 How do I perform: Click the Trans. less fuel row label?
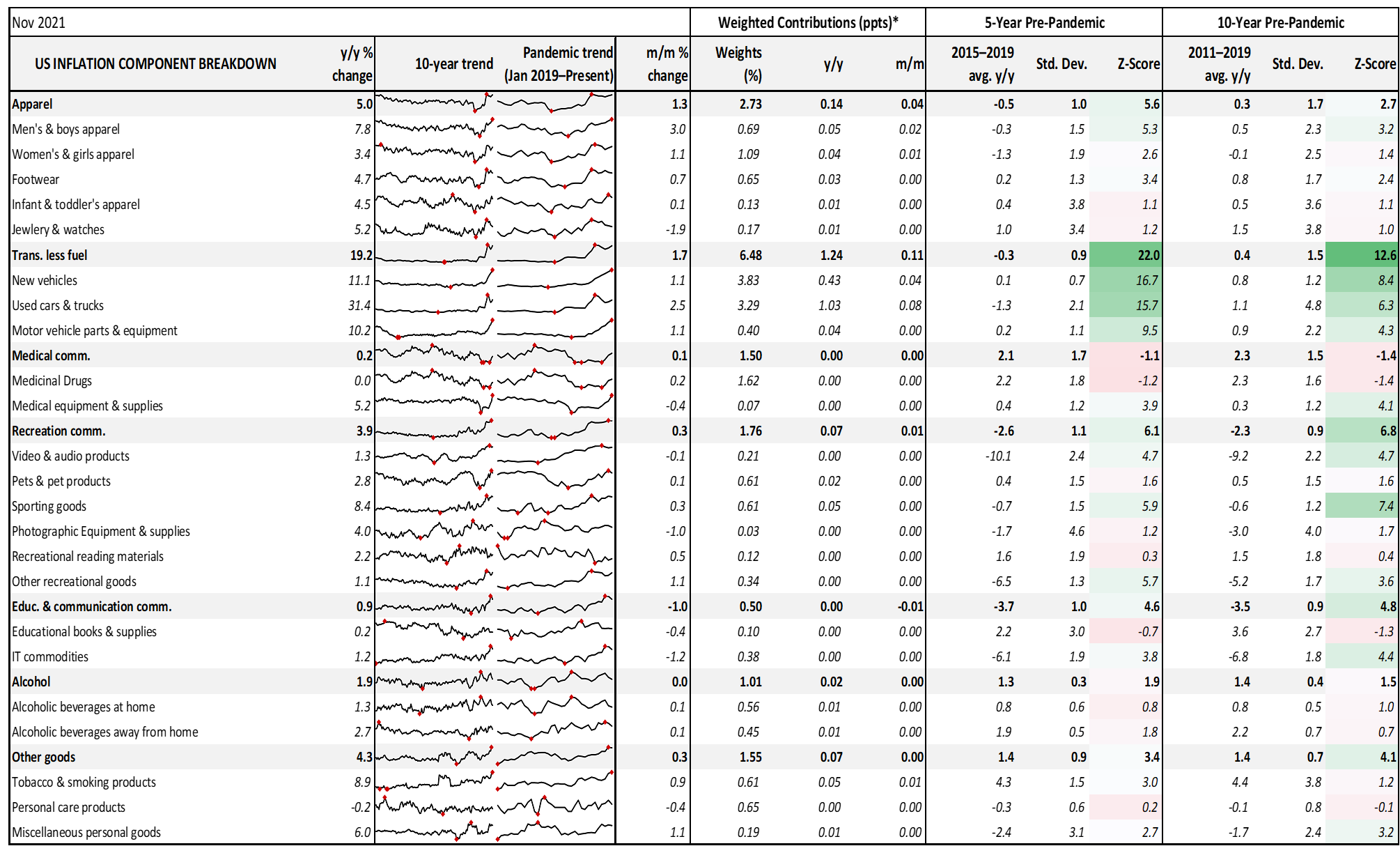49,255
